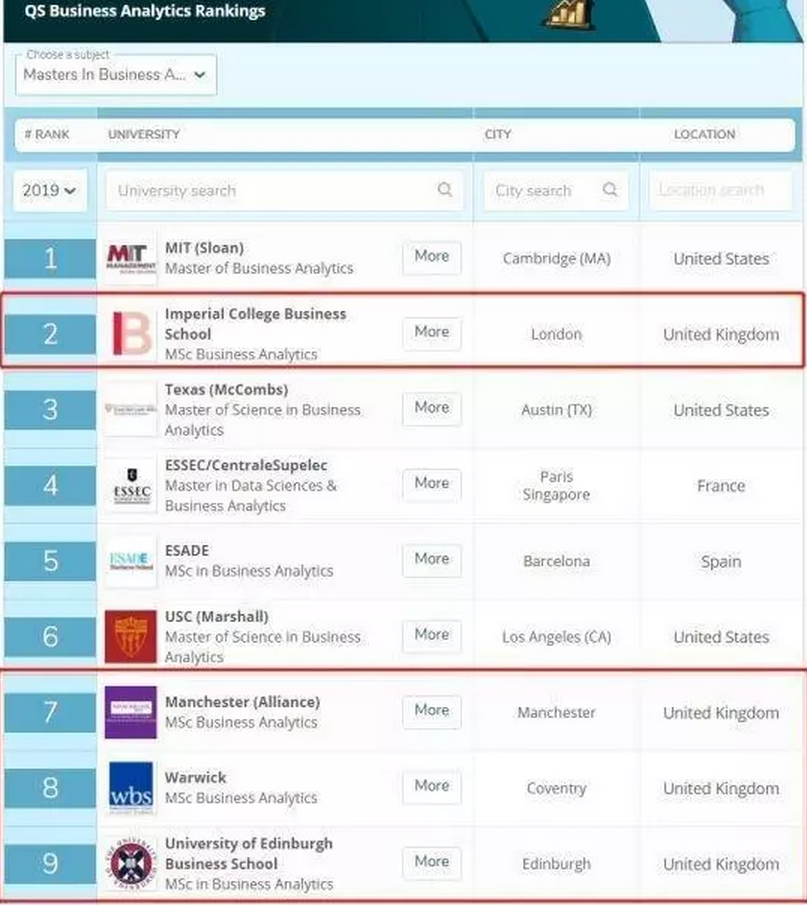Click the Austin (TX) city cell
Viewport: 807px width, 905px height.
tap(556, 410)
